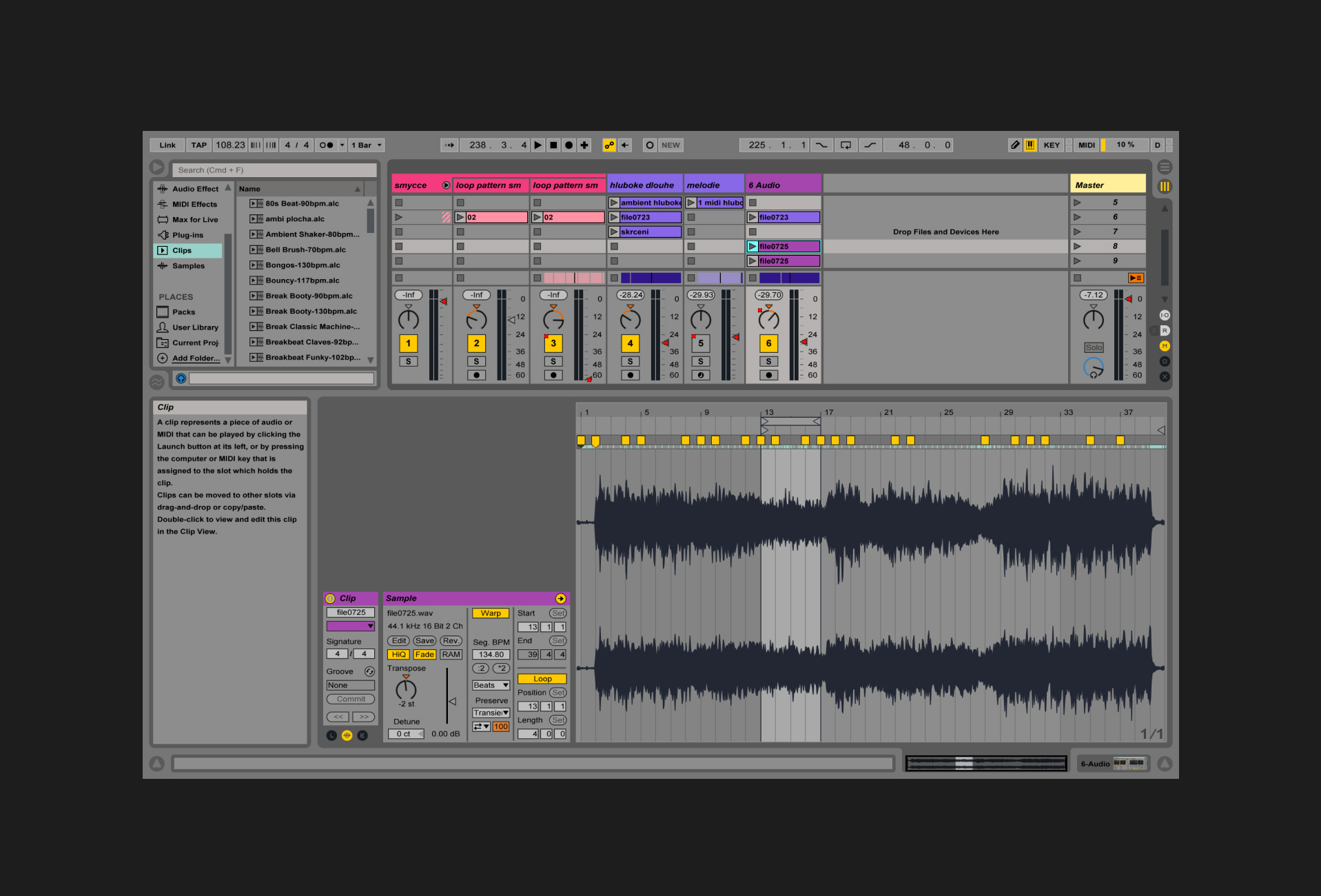
Task: Toggle the clip Loop button
Action: point(542,679)
